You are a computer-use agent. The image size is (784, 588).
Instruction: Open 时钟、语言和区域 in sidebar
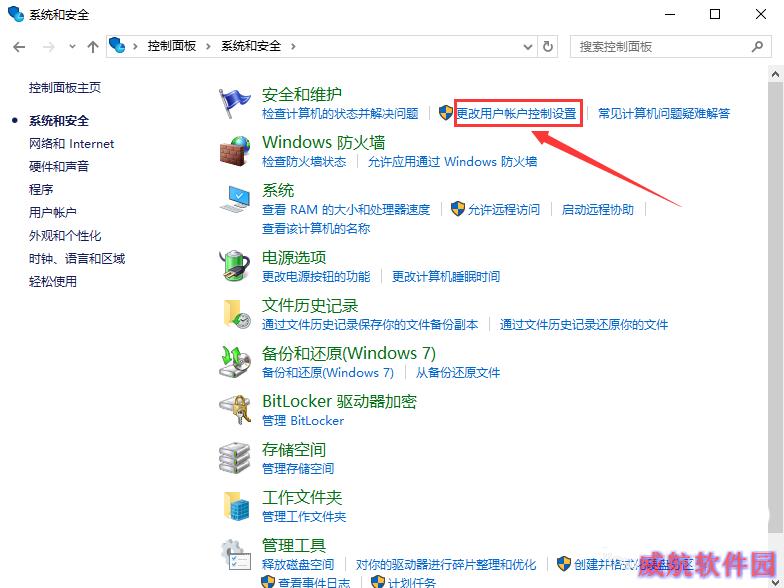pos(77,258)
